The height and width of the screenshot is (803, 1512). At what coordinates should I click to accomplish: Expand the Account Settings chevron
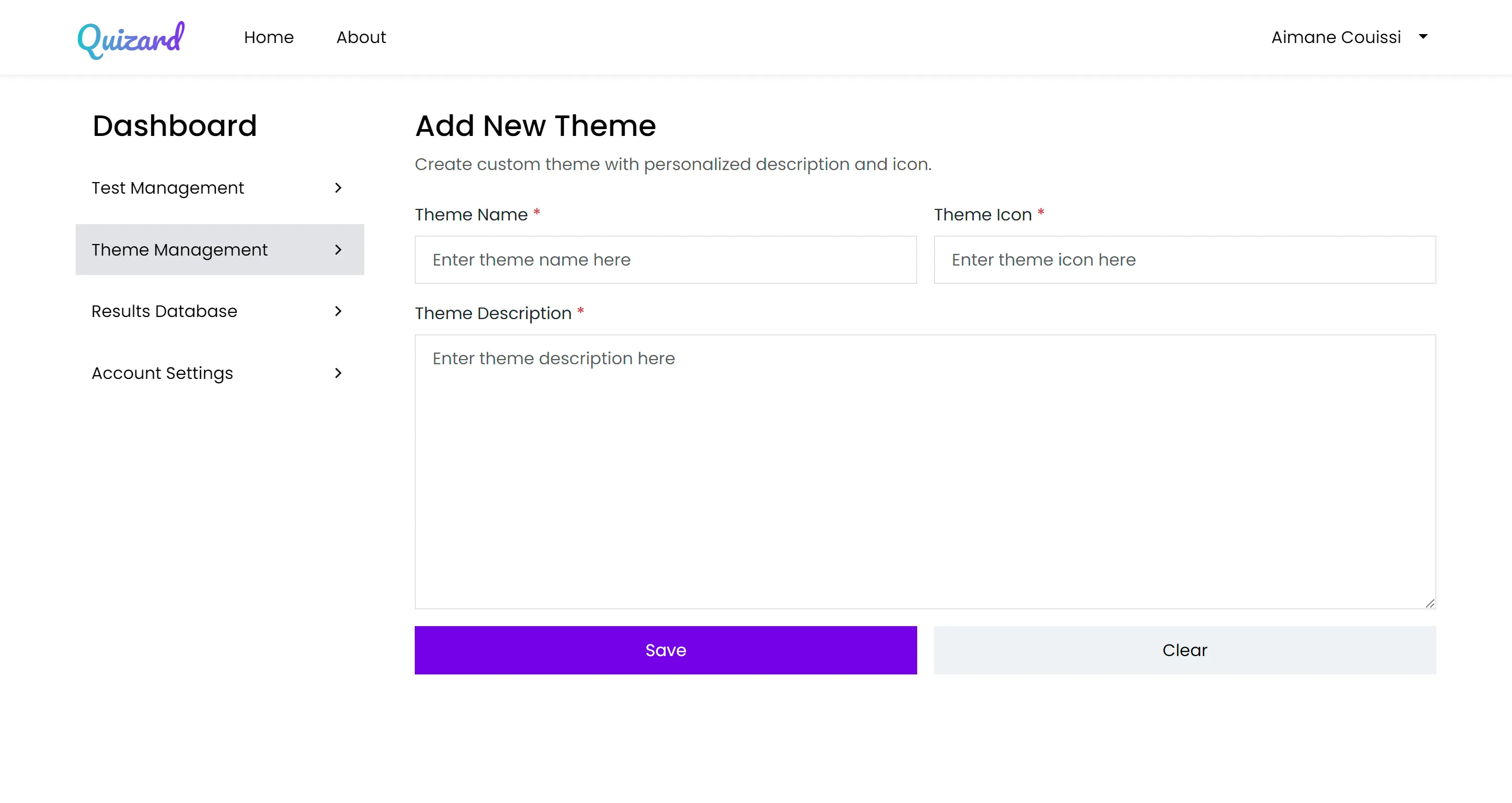coord(338,373)
